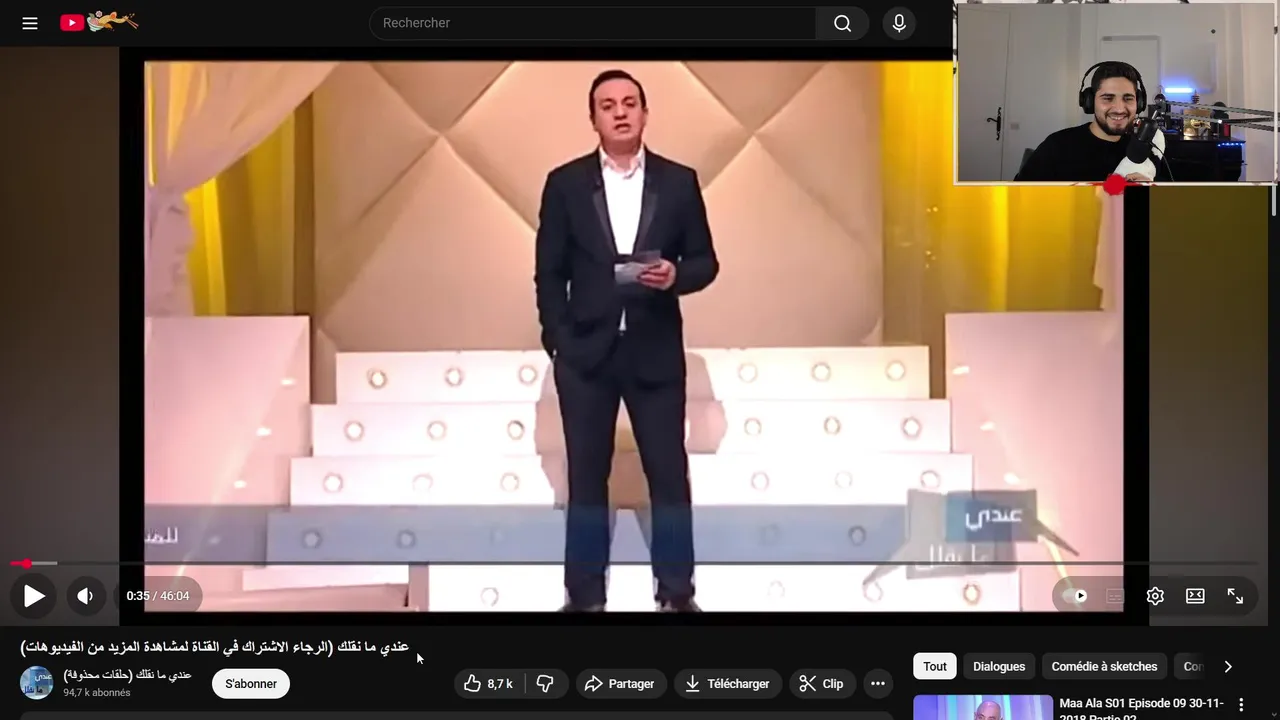Enter fullscreen mode
The width and height of the screenshot is (1280, 720).
1235,596
